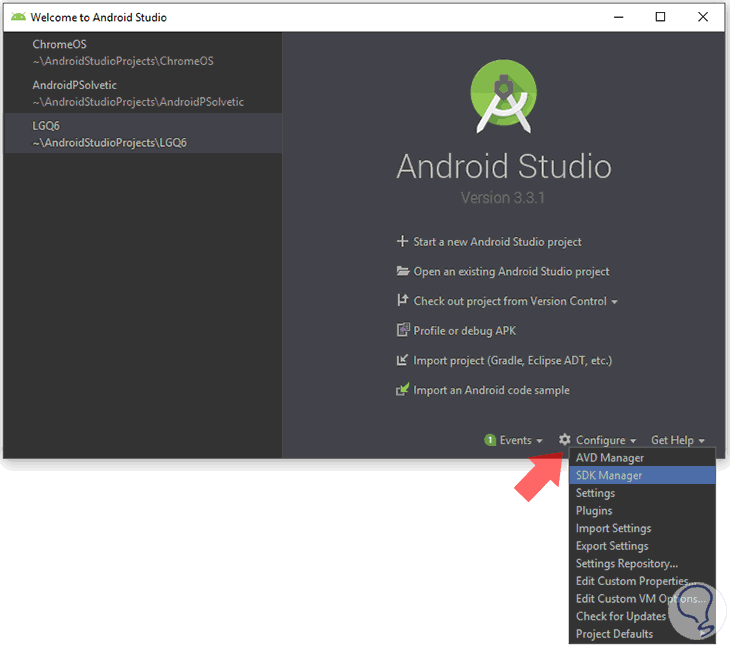Check out project from Version Control
The image size is (730, 647).
(x=510, y=301)
